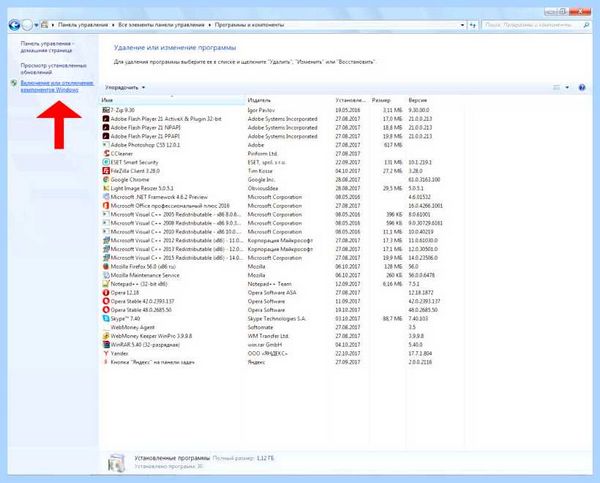Image resolution: width=600 pixels, height=483 pixels.
Task: Click publisher 'Piriform Ltd.' cell
Action: pos(262,153)
